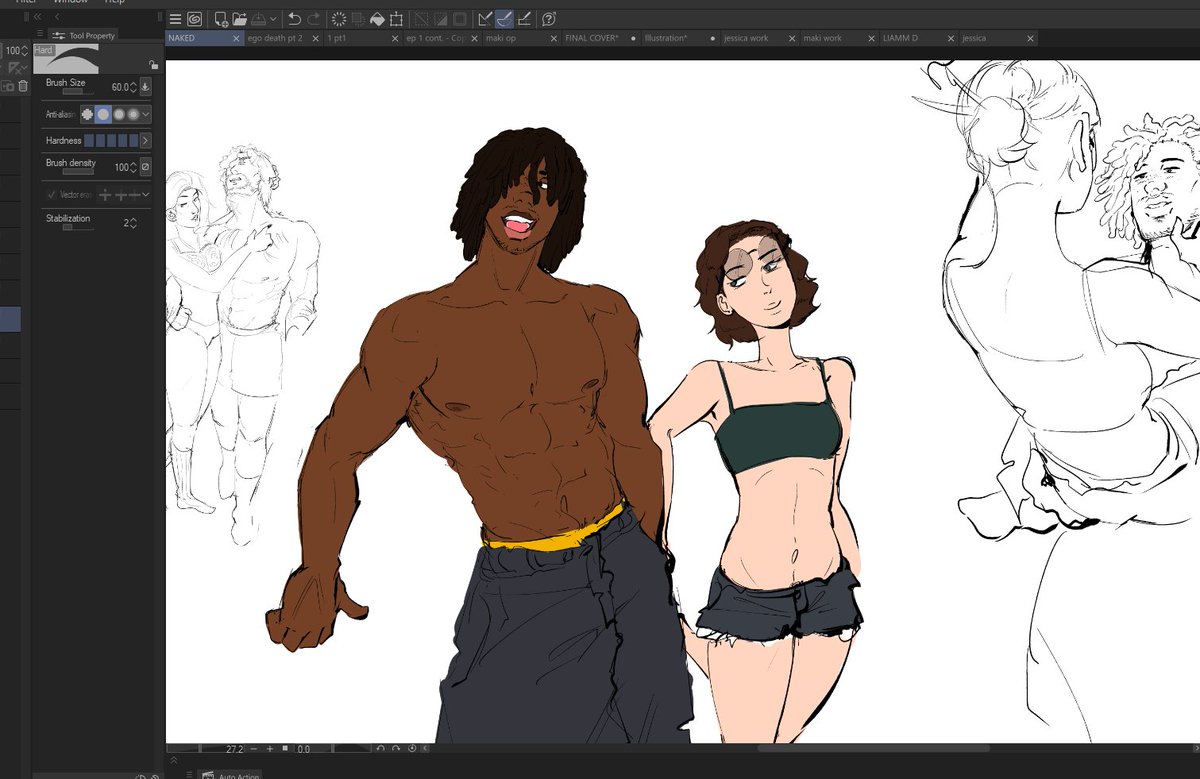The width and height of the screenshot is (1200, 779).
Task: Select anti-aliasing Strong option
Action: point(133,114)
